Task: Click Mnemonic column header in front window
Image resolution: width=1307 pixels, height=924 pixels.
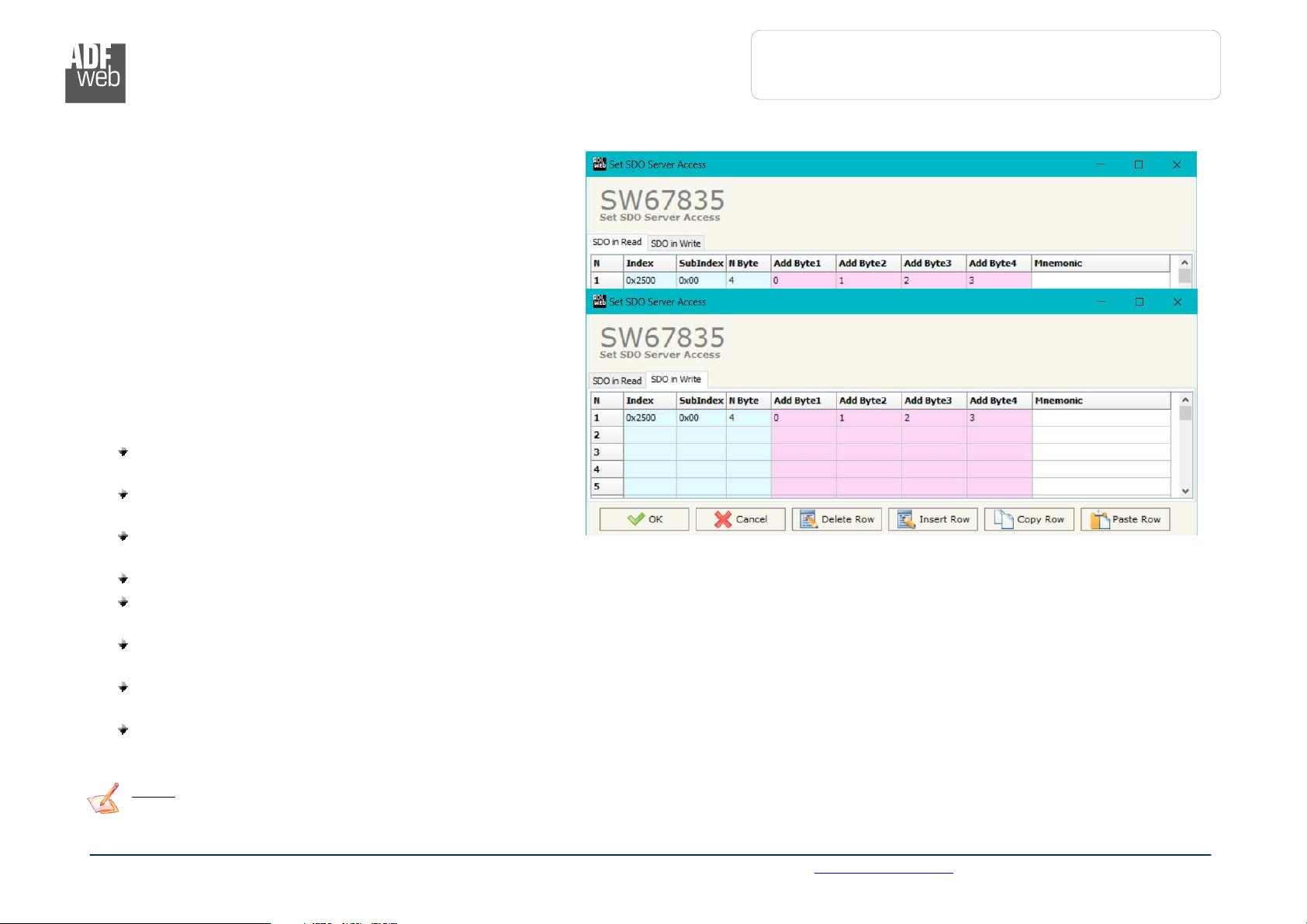Action: [x=1101, y=400]
